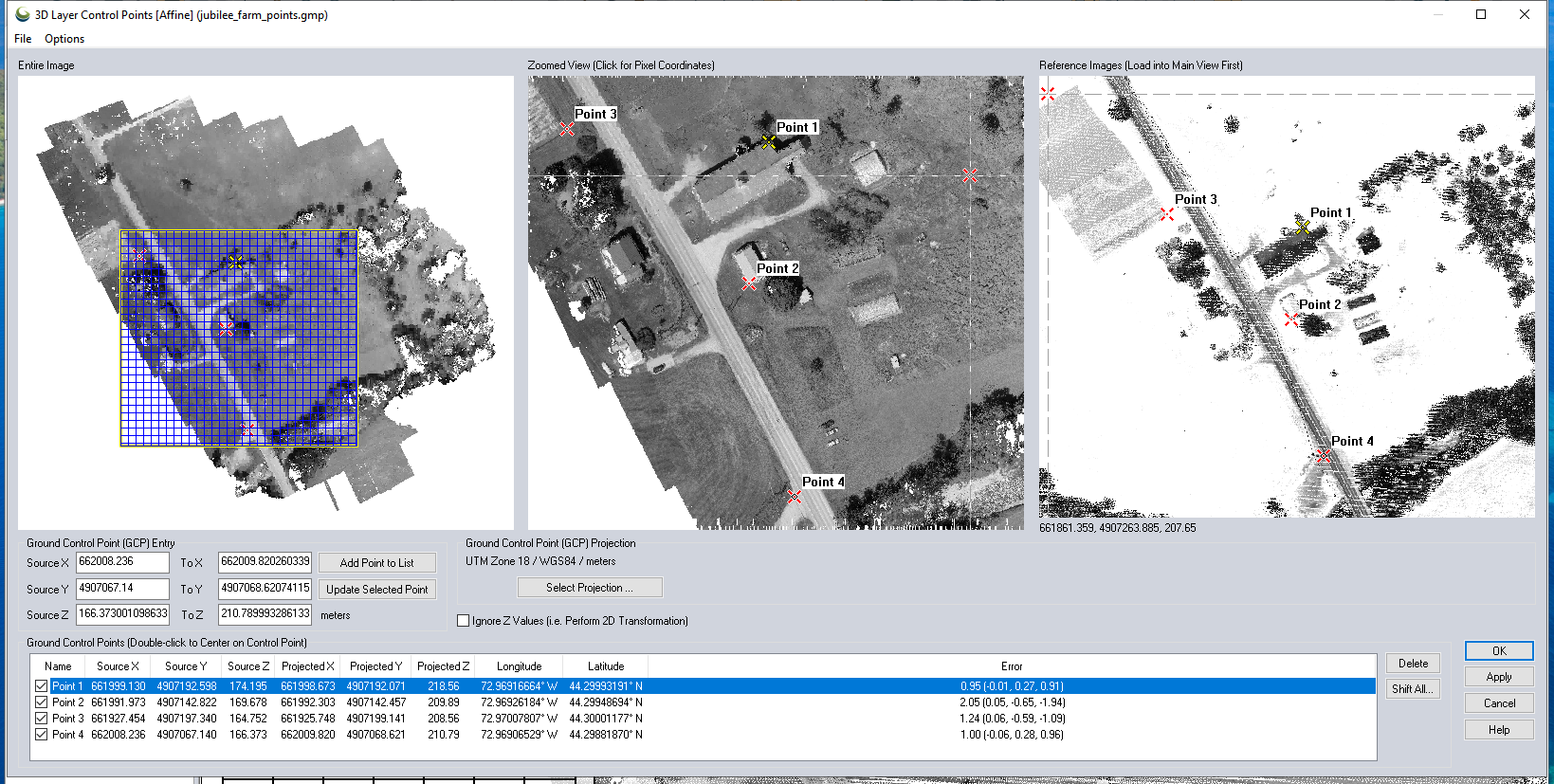Click the Point 3 marker in Zoomed View
1554x784 pixels.
[x=566, y=129]
